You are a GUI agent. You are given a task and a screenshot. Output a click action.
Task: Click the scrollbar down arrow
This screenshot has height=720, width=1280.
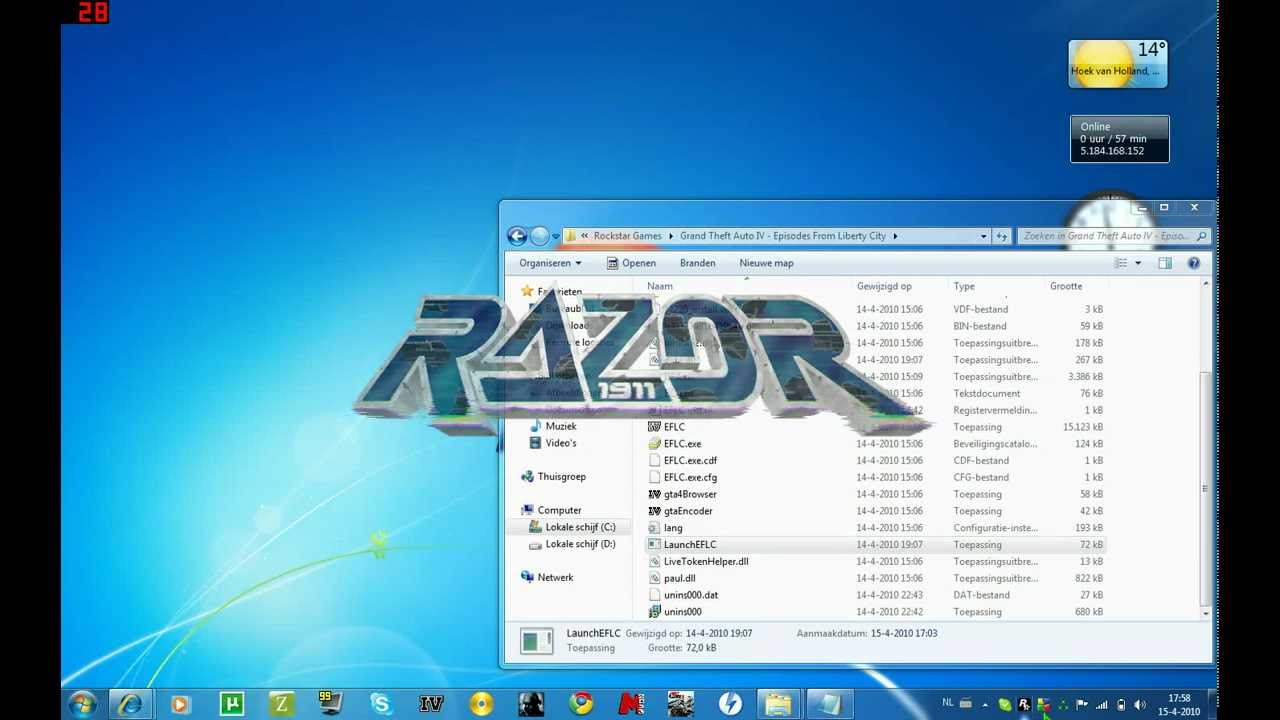(1205, 613)
